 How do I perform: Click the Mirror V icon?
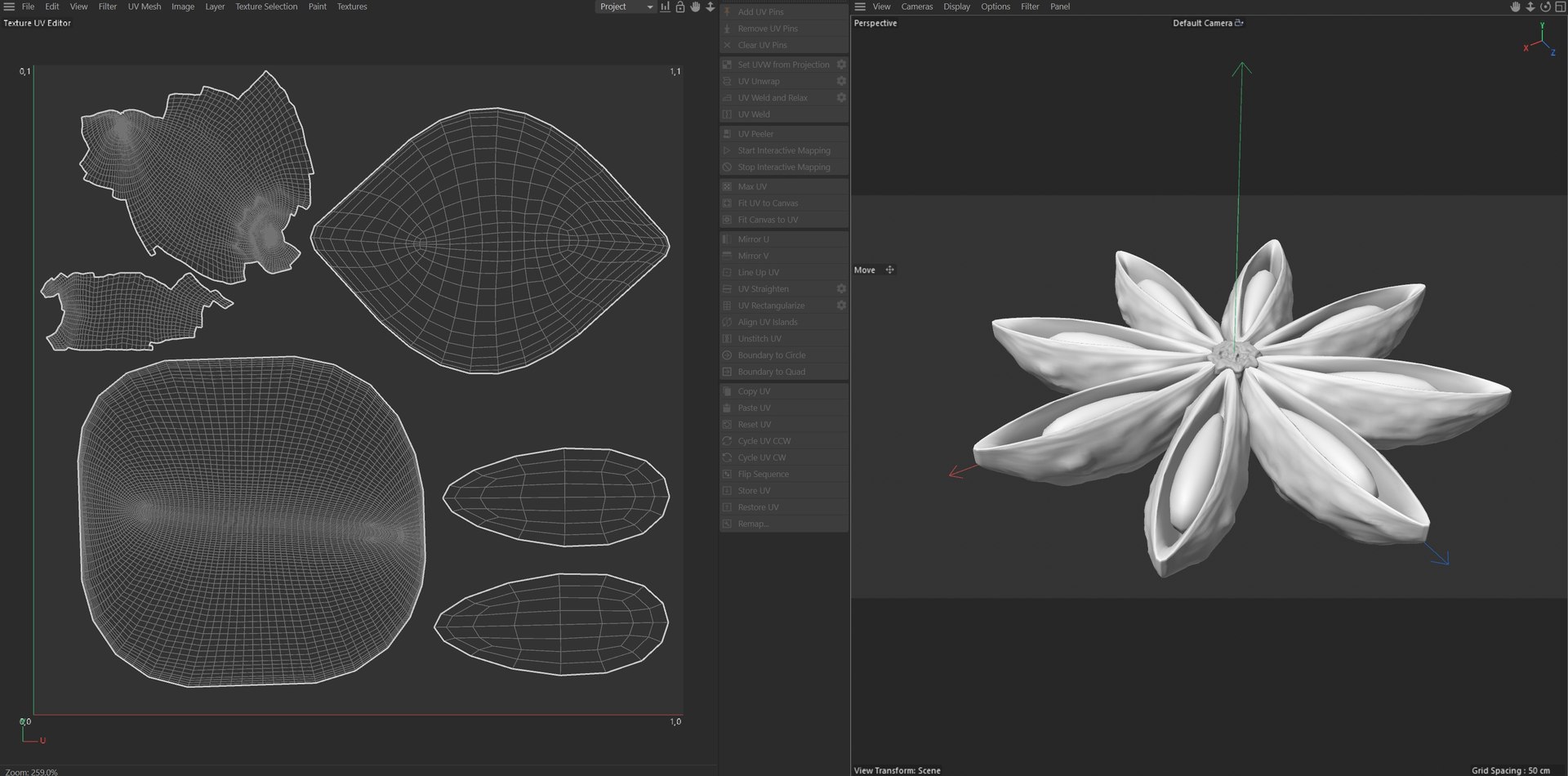coord(727,256)
